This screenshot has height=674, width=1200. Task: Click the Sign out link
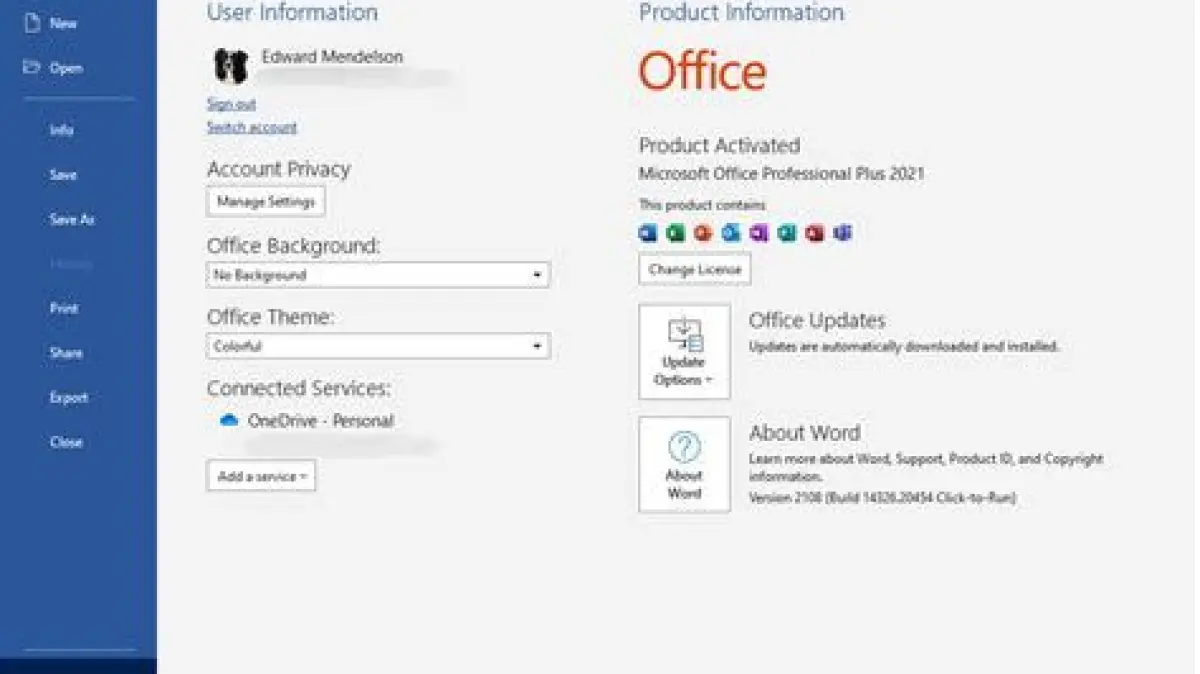pos(231,104)
